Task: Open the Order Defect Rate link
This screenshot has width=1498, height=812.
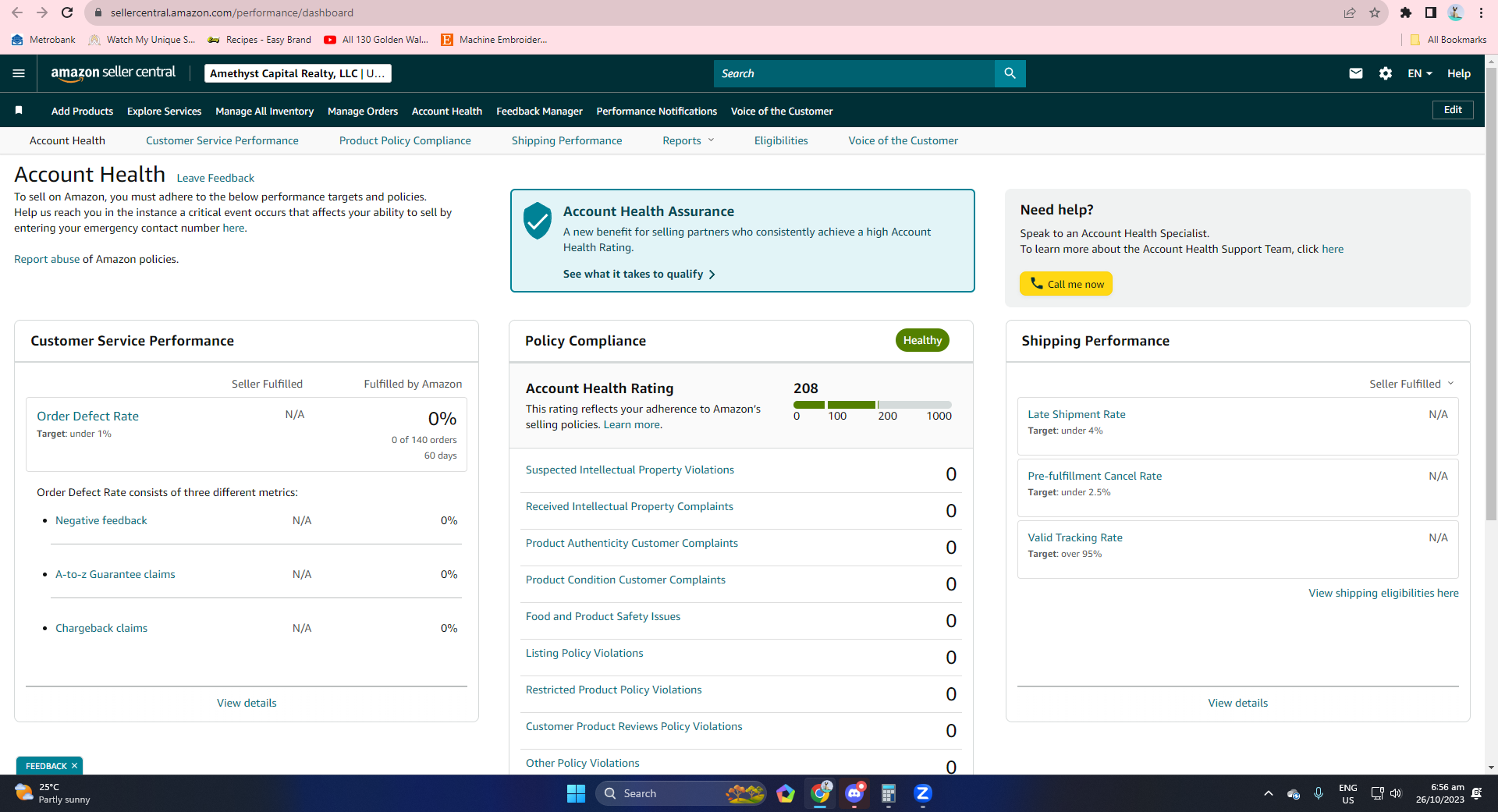Action: (x=87, y=417)
